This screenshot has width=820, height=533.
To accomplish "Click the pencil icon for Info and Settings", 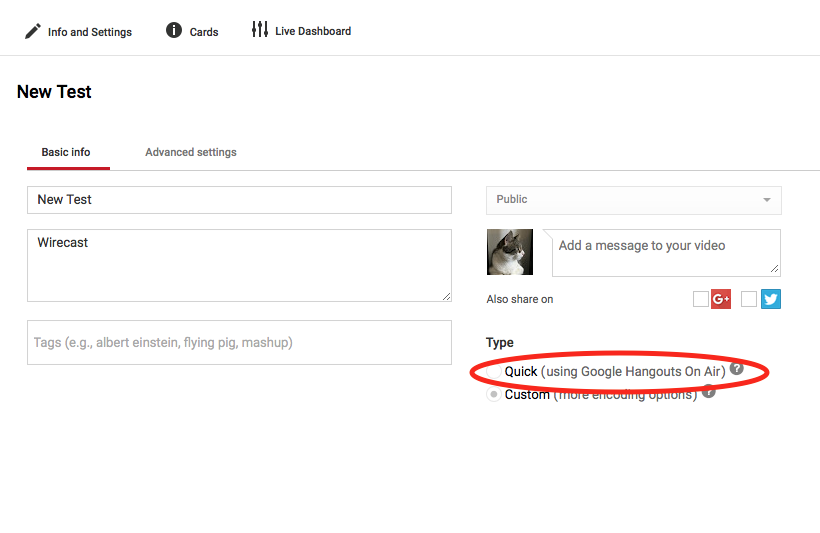I will (33, 31).
